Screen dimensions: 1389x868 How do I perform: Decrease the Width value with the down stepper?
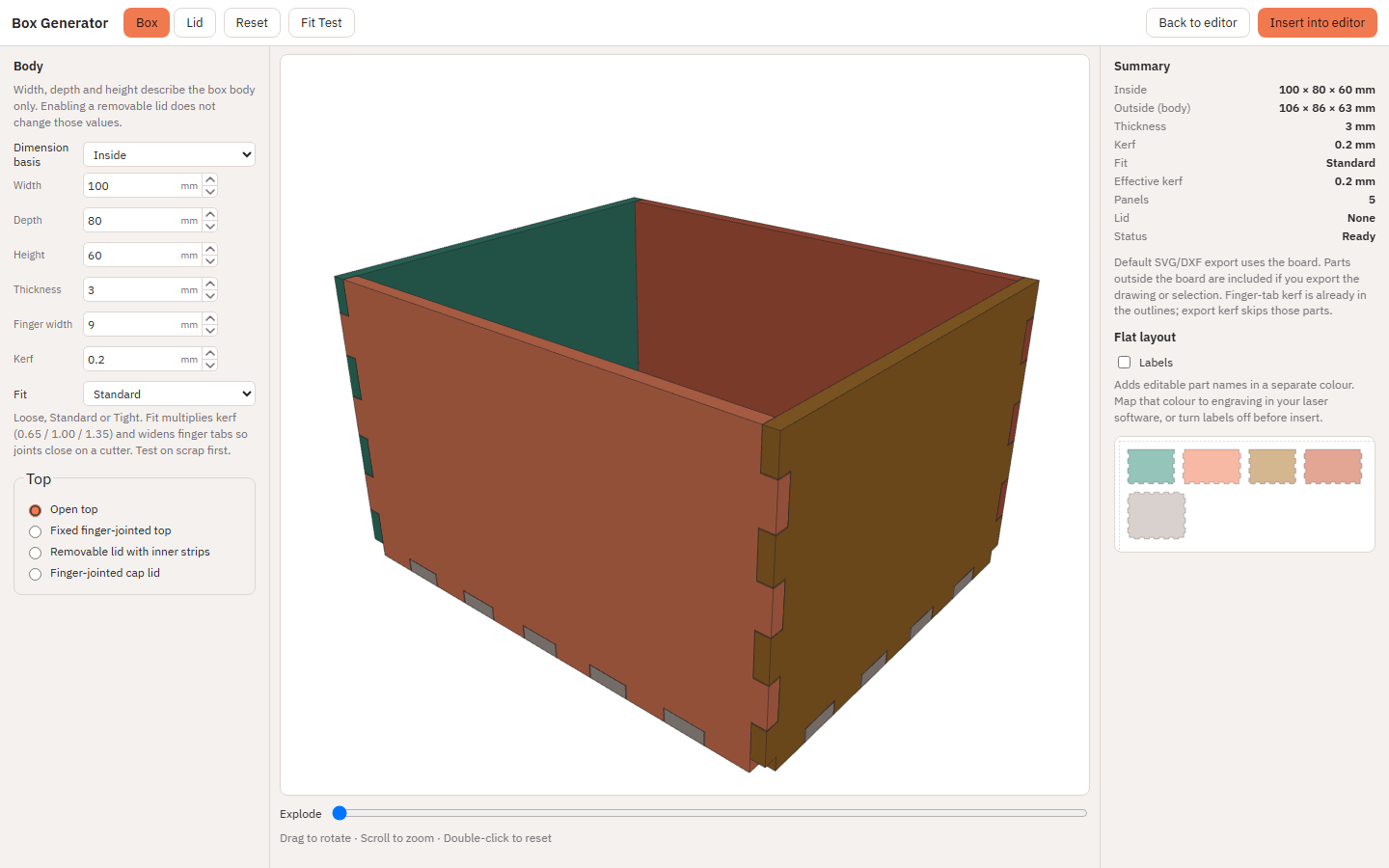tap(210, 191)
